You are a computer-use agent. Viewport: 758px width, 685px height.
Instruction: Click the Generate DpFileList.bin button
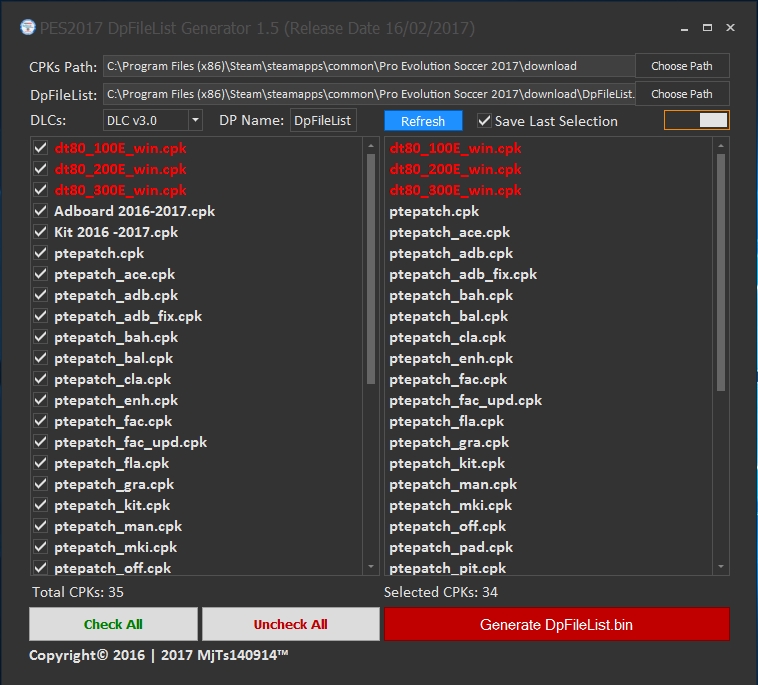click(x=556, y=624)
